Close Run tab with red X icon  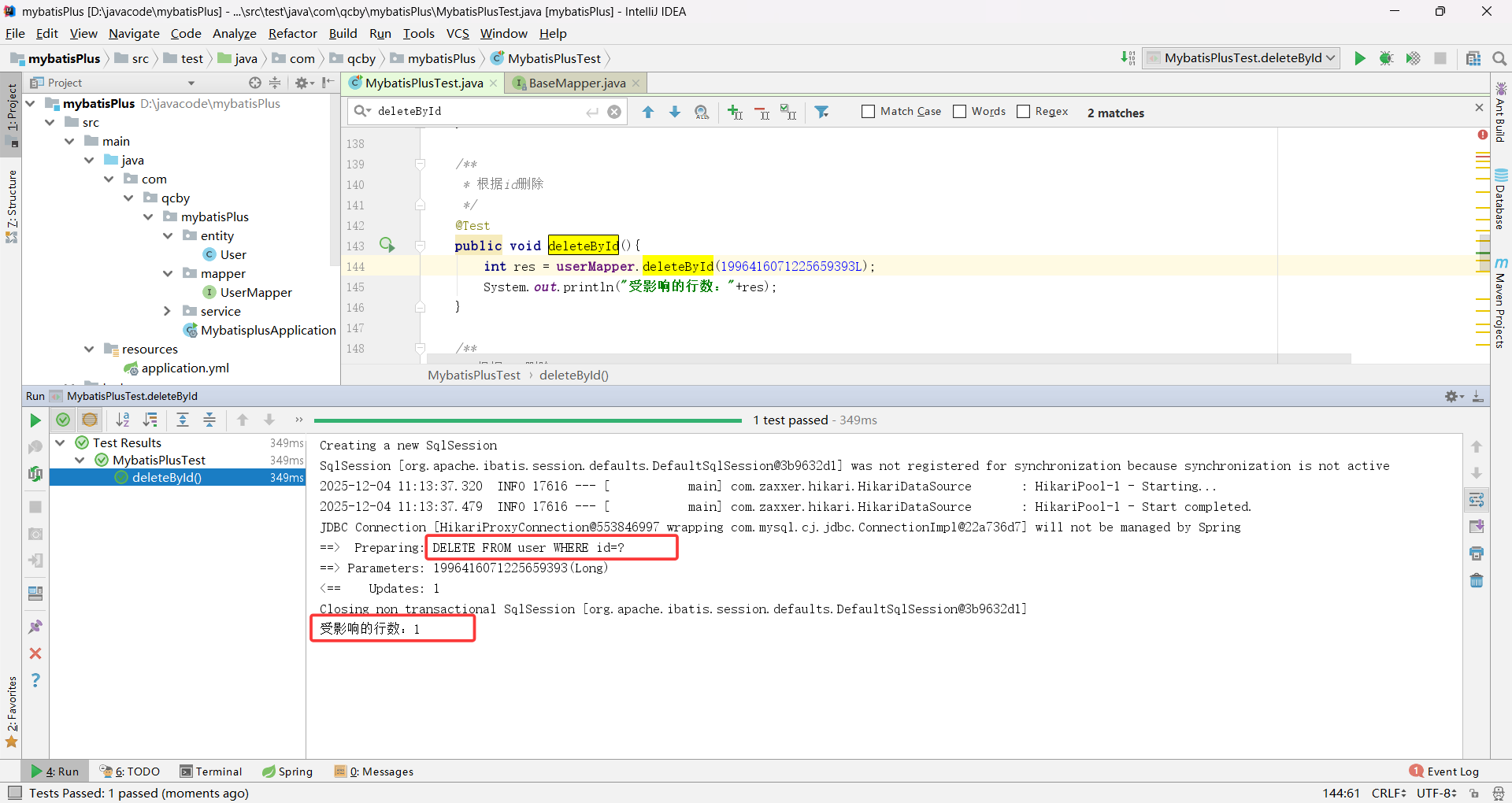35,653
